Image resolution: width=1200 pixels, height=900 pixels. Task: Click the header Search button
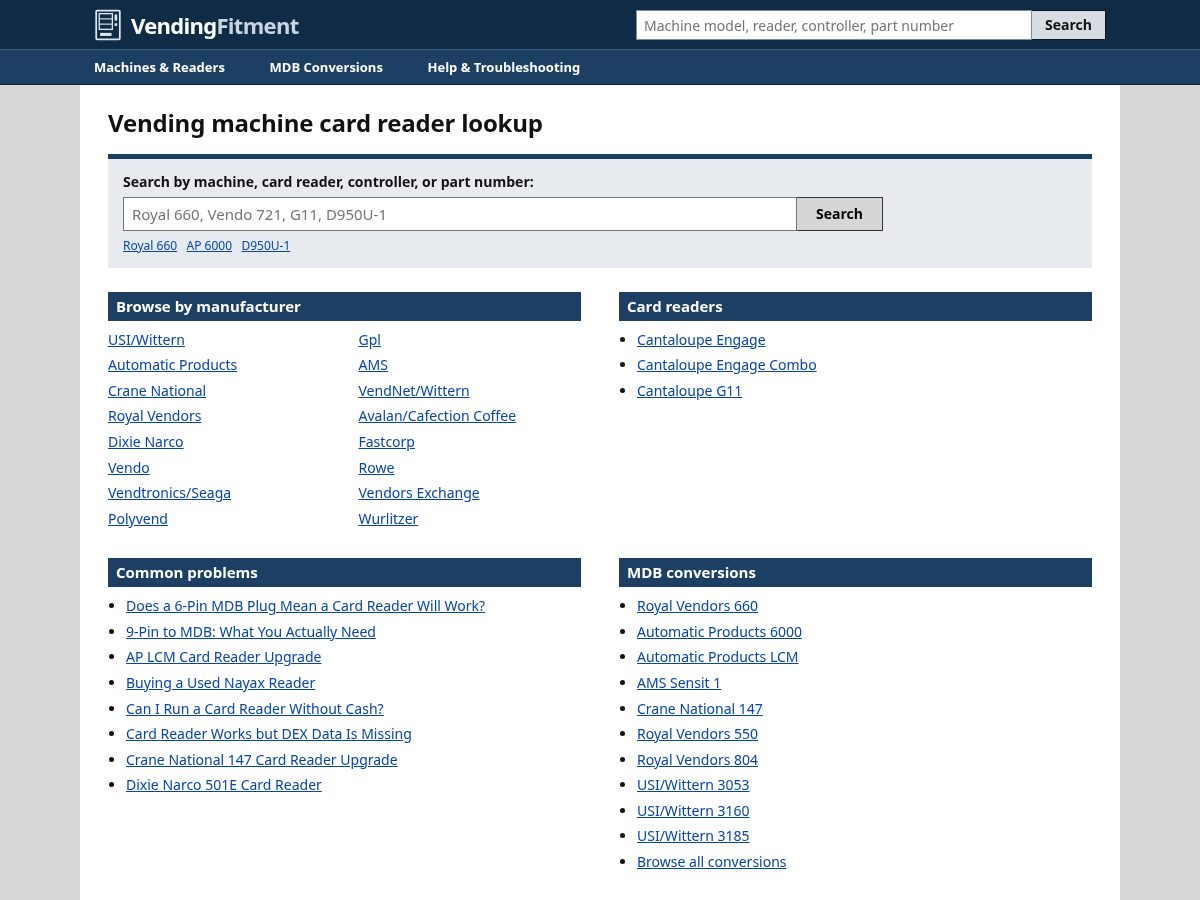1068,25
